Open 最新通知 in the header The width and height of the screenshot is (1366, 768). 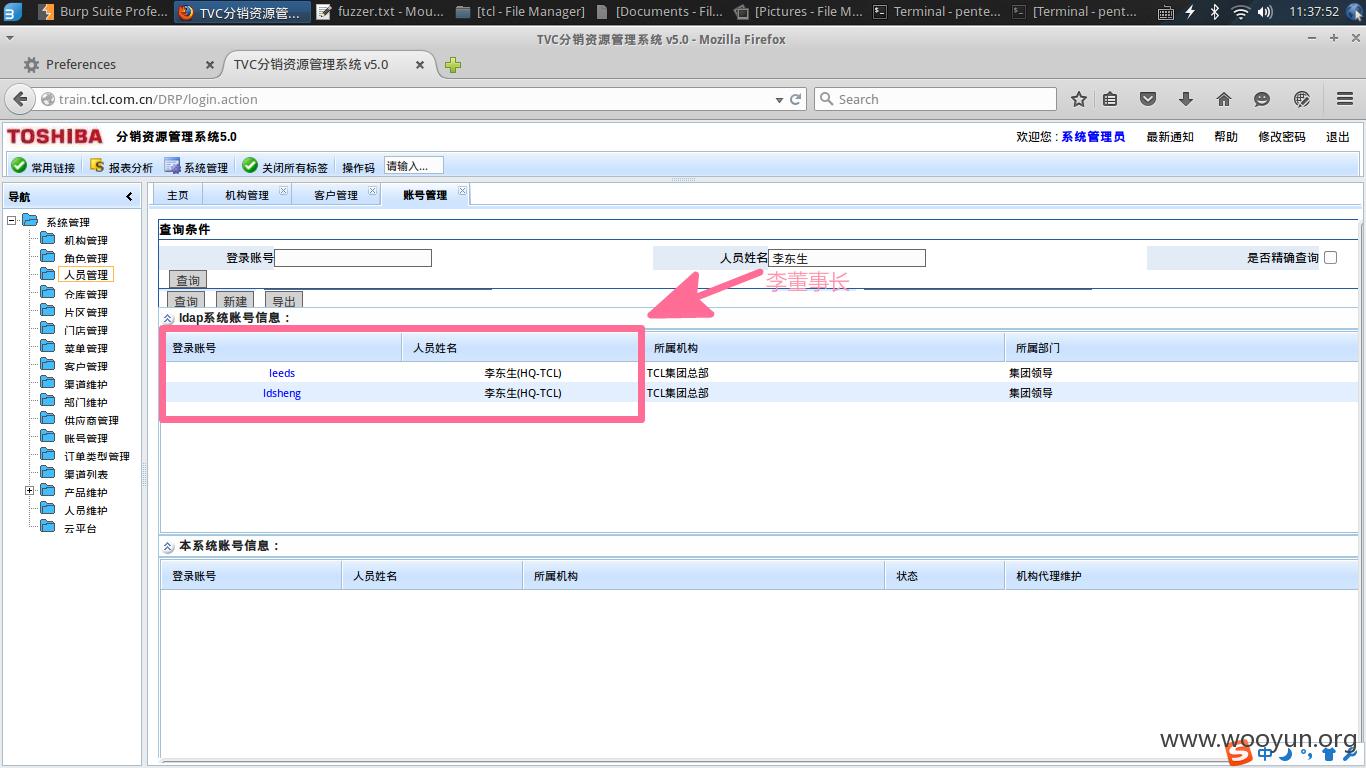pos(1170,137)
